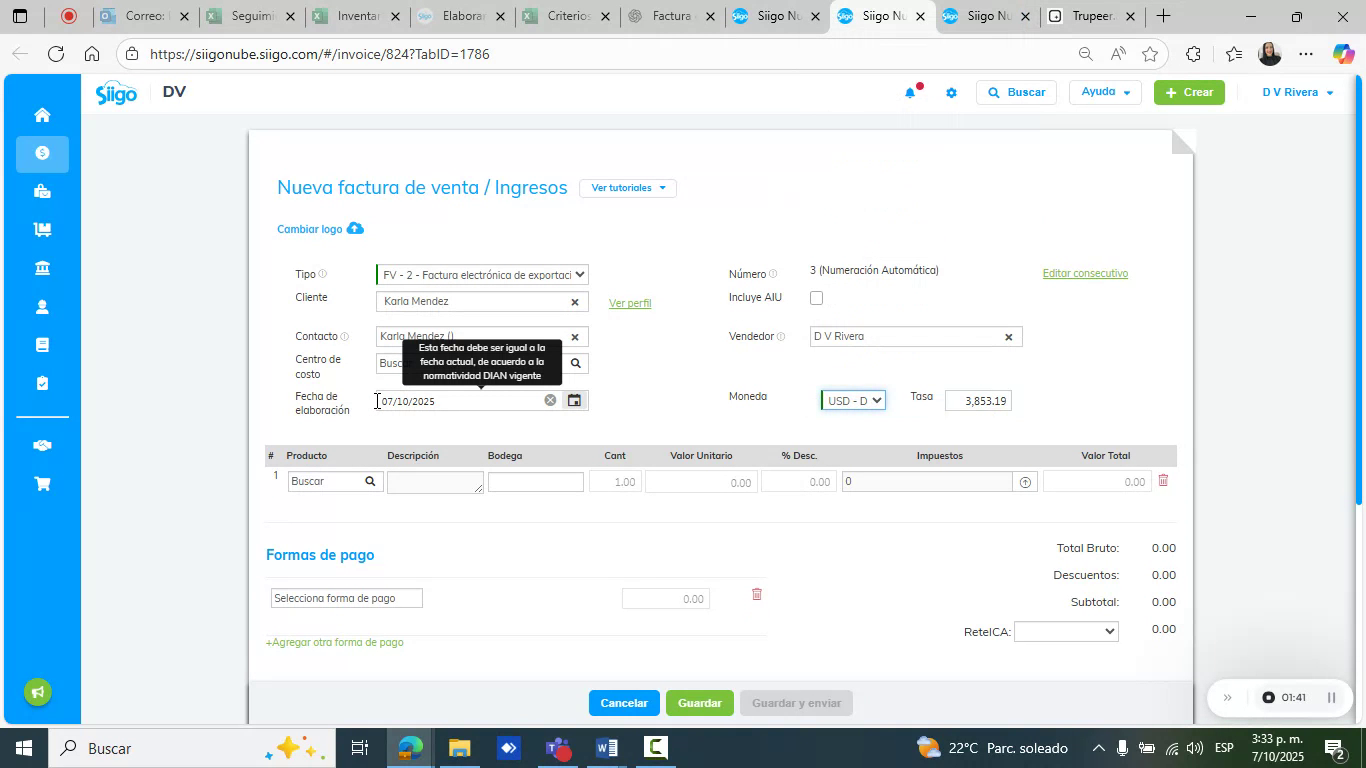Open the settings gear in Siigo header
Image resolution: width=1366 pixels, height=768 pixels.
coord(951,93)
